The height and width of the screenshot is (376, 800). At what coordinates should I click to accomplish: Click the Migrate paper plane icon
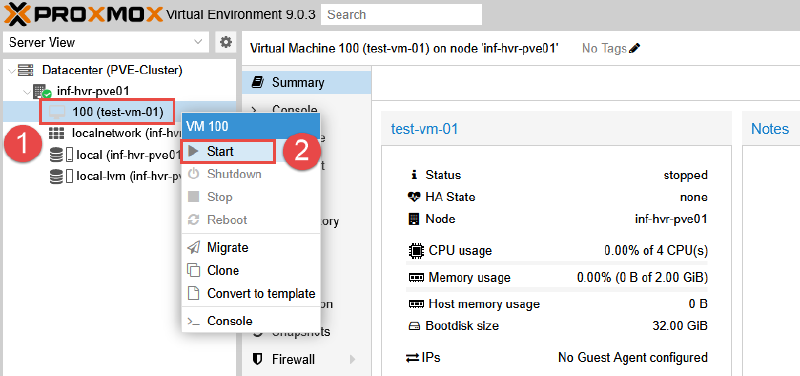[193, 247]
